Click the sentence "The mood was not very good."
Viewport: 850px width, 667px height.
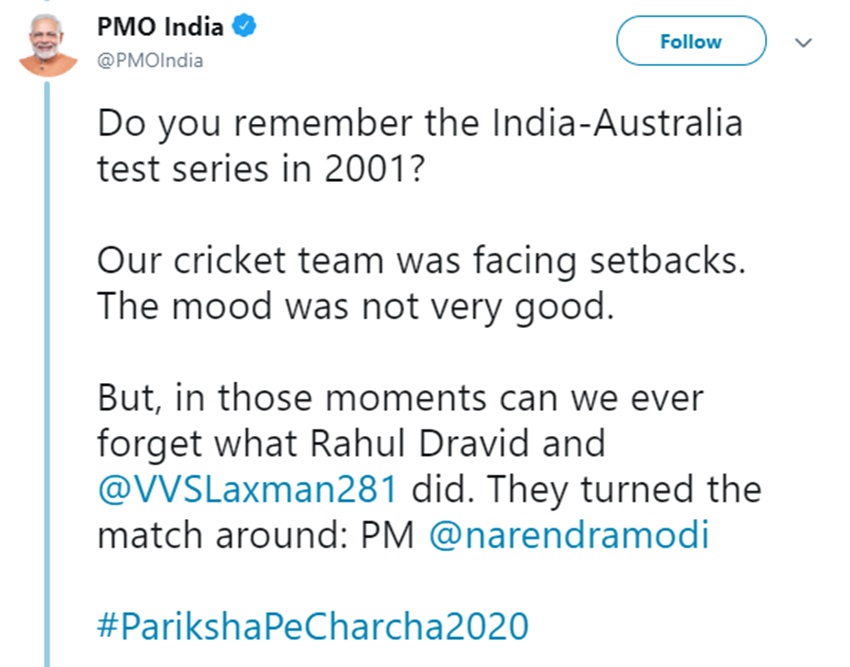point(354,305)
